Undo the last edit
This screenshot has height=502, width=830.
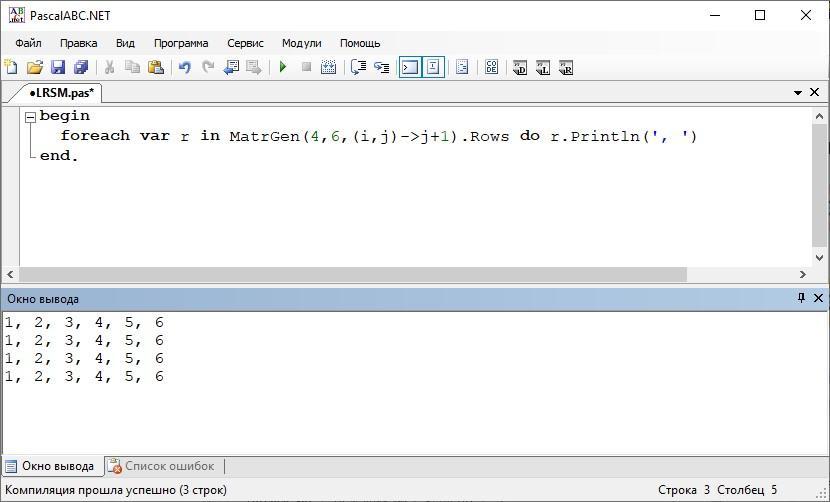[x=184, y=67]
